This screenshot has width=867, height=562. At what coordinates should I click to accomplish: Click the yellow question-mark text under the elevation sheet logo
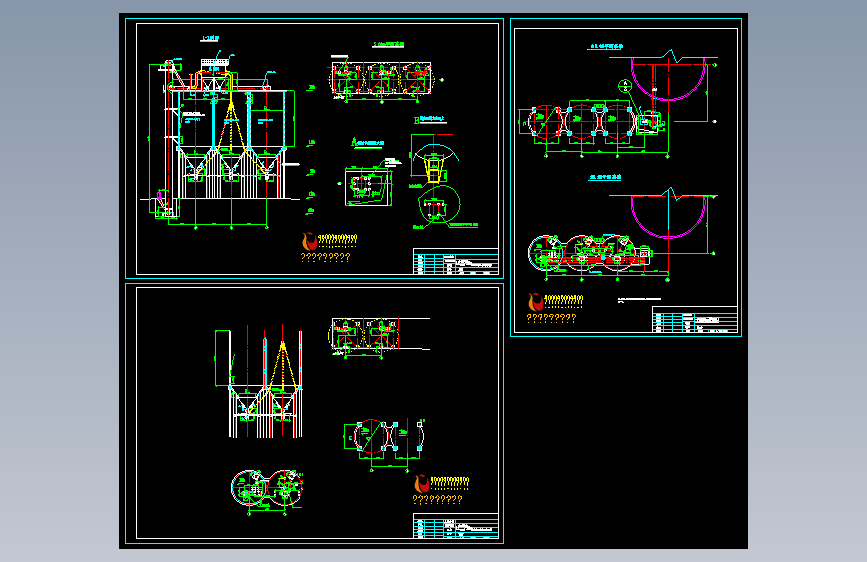(x=325, y=257)
